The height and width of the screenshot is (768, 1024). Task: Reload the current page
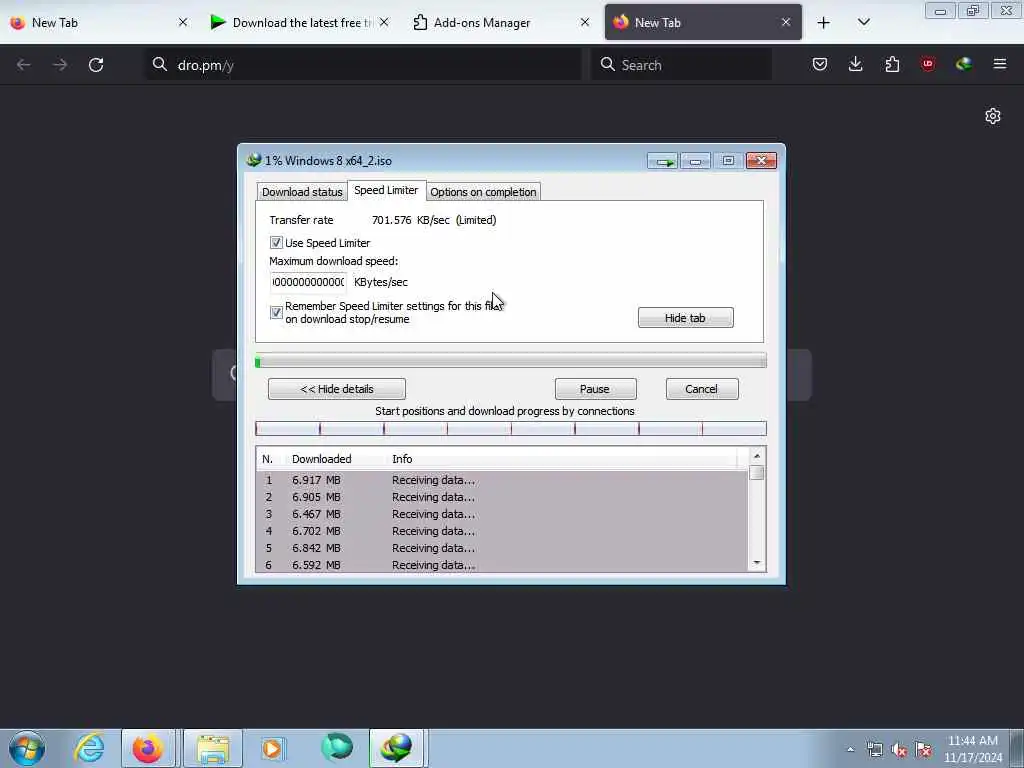pyautogui.click(x=96, y=65)
